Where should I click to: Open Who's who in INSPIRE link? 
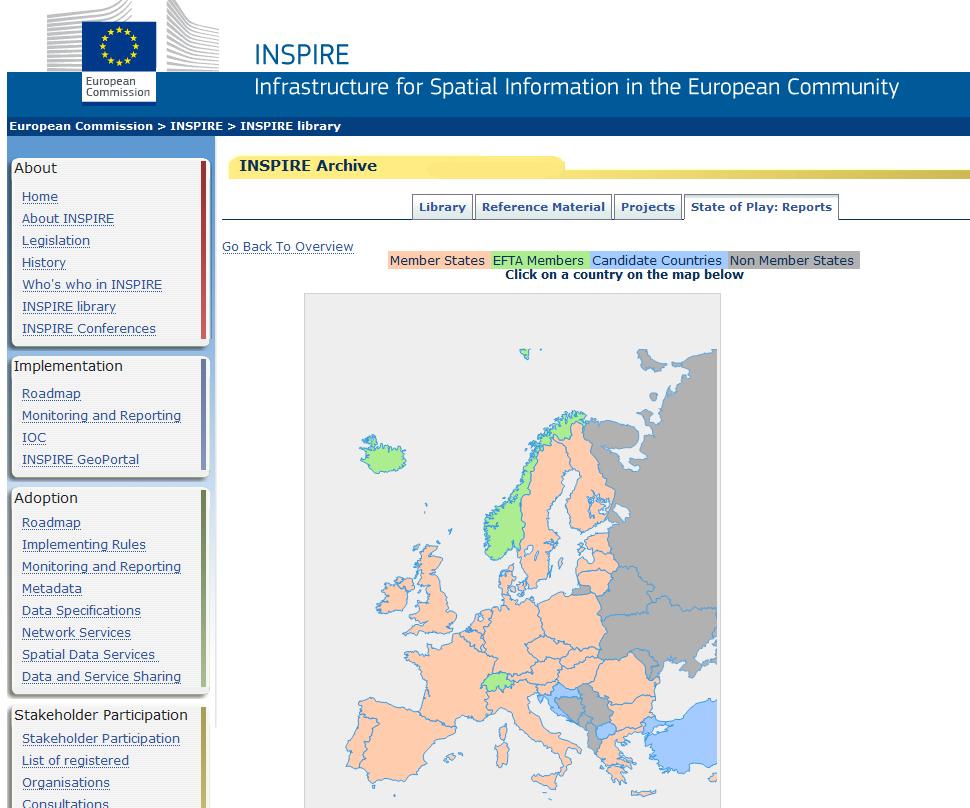point(92,285)
